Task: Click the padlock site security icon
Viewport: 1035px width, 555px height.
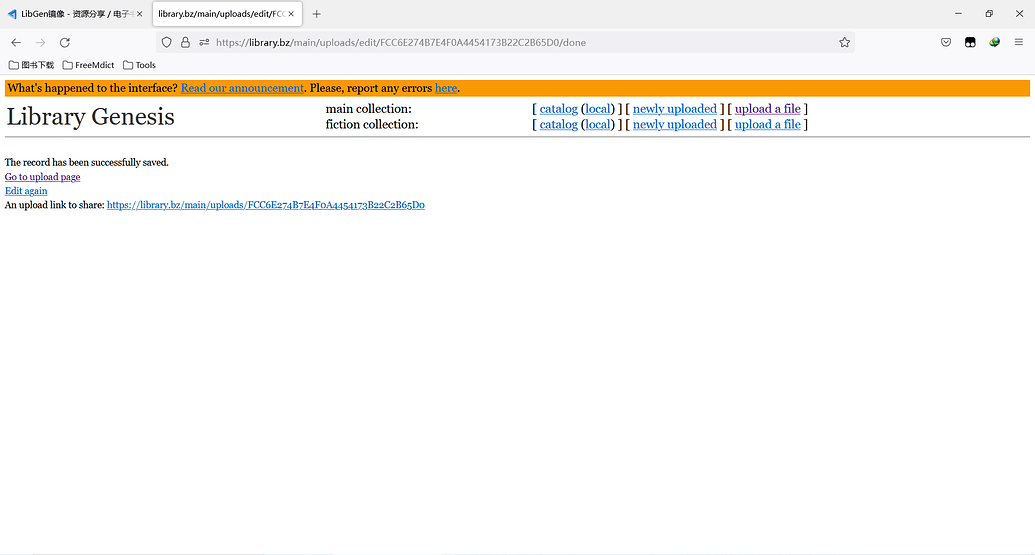Action: click(185, 42)
